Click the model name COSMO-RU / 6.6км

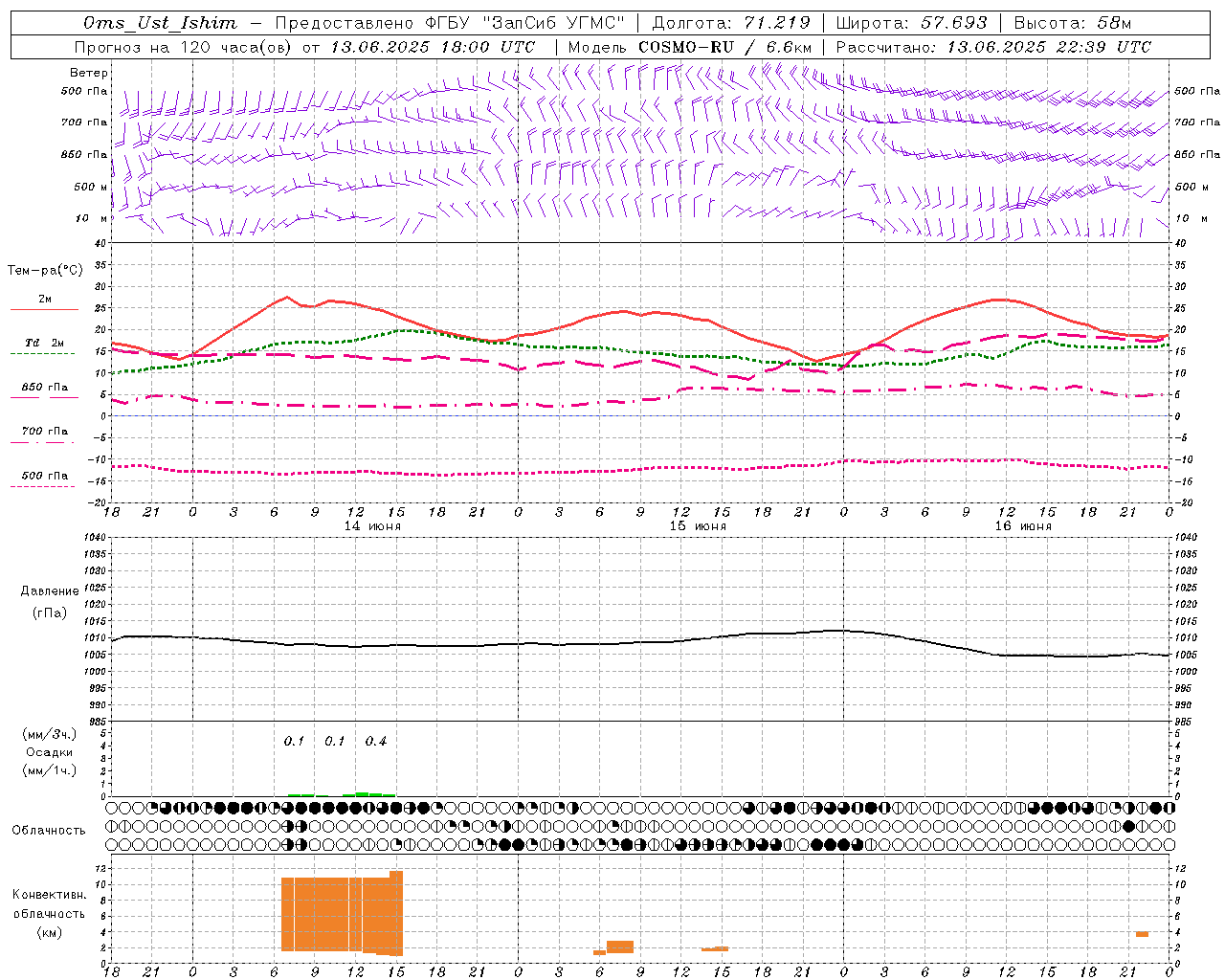click(x=725, y=47)
